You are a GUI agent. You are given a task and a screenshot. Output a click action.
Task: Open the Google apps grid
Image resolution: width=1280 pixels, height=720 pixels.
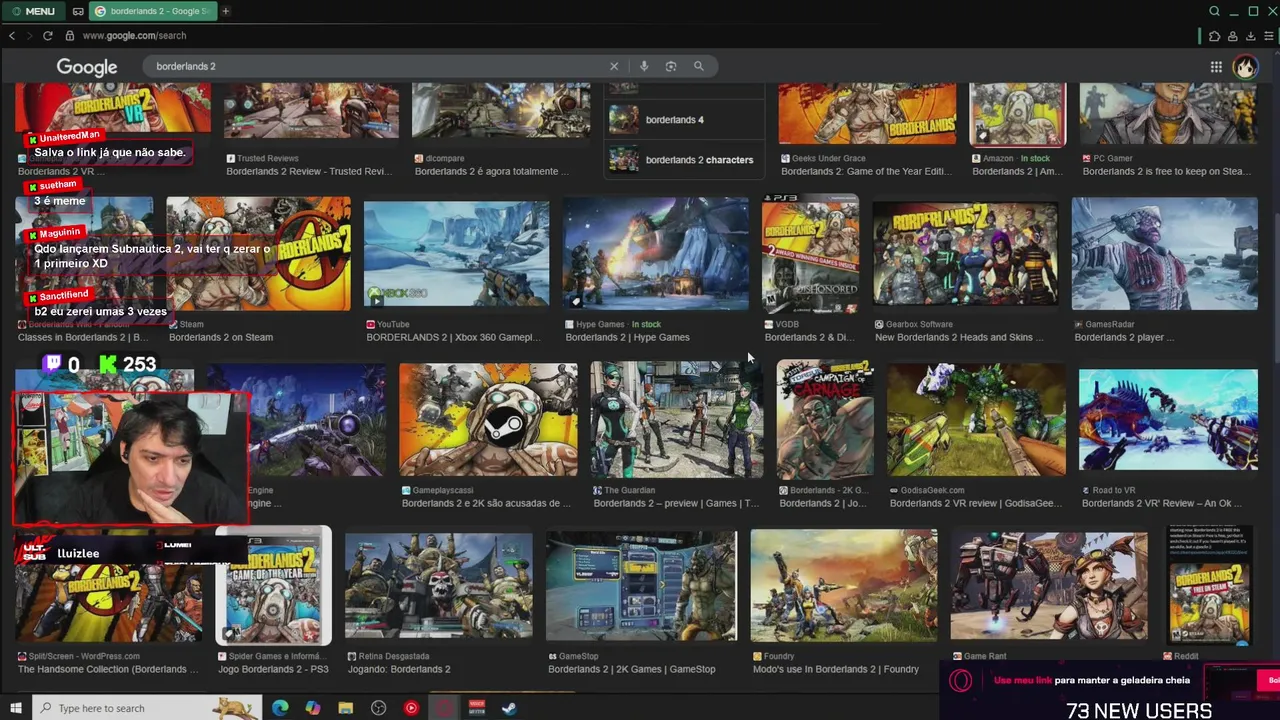1216,67
